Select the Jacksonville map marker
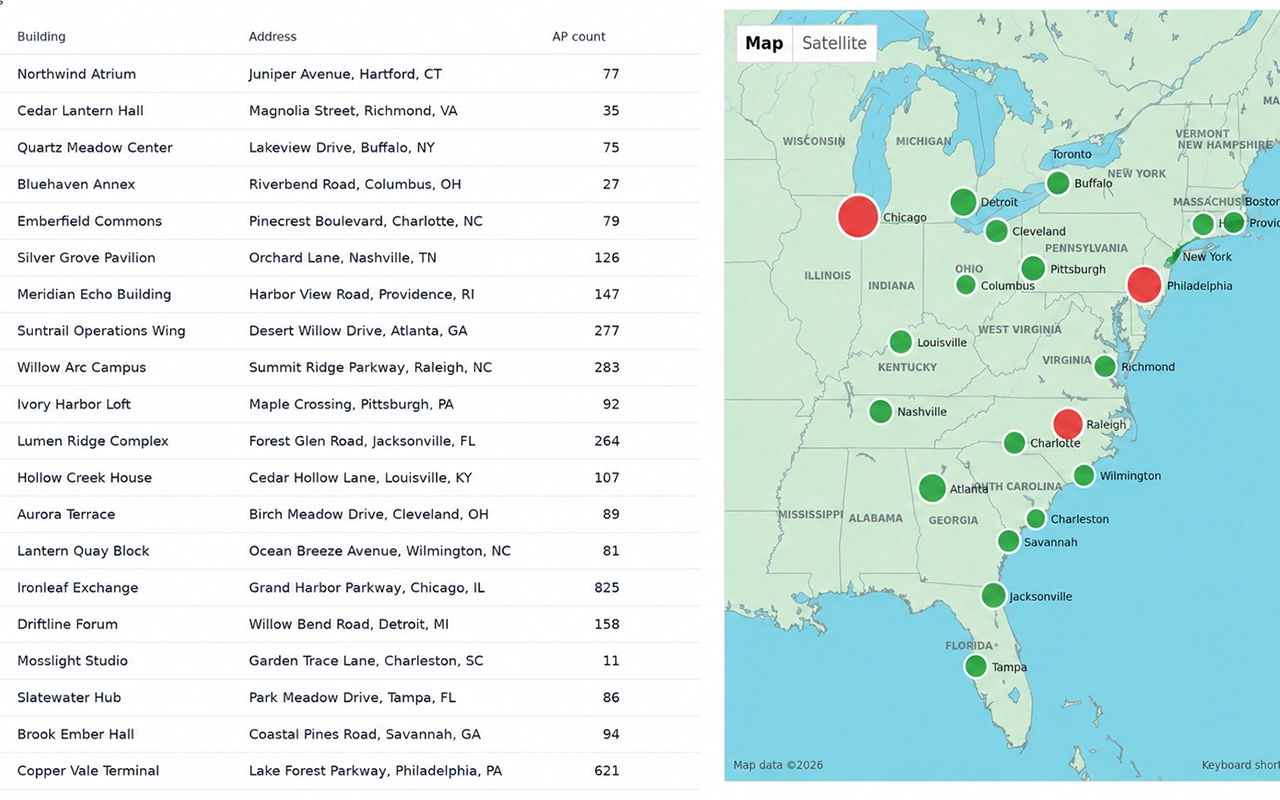 pos(993,595)
